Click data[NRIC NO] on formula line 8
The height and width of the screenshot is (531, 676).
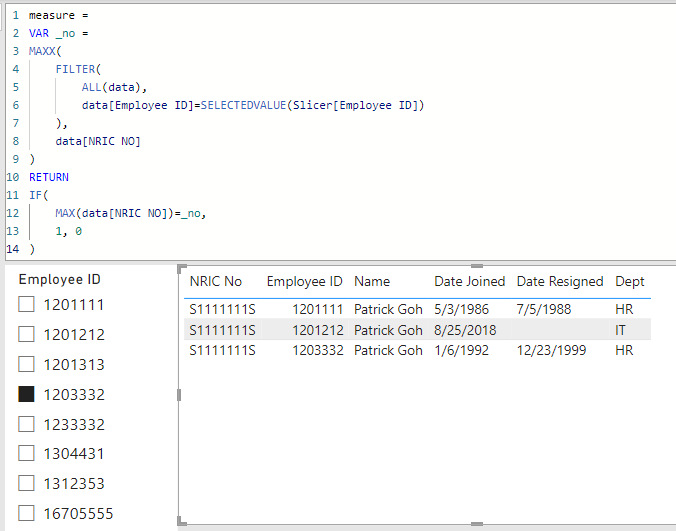pyautogui.click(x=98, y=141)
